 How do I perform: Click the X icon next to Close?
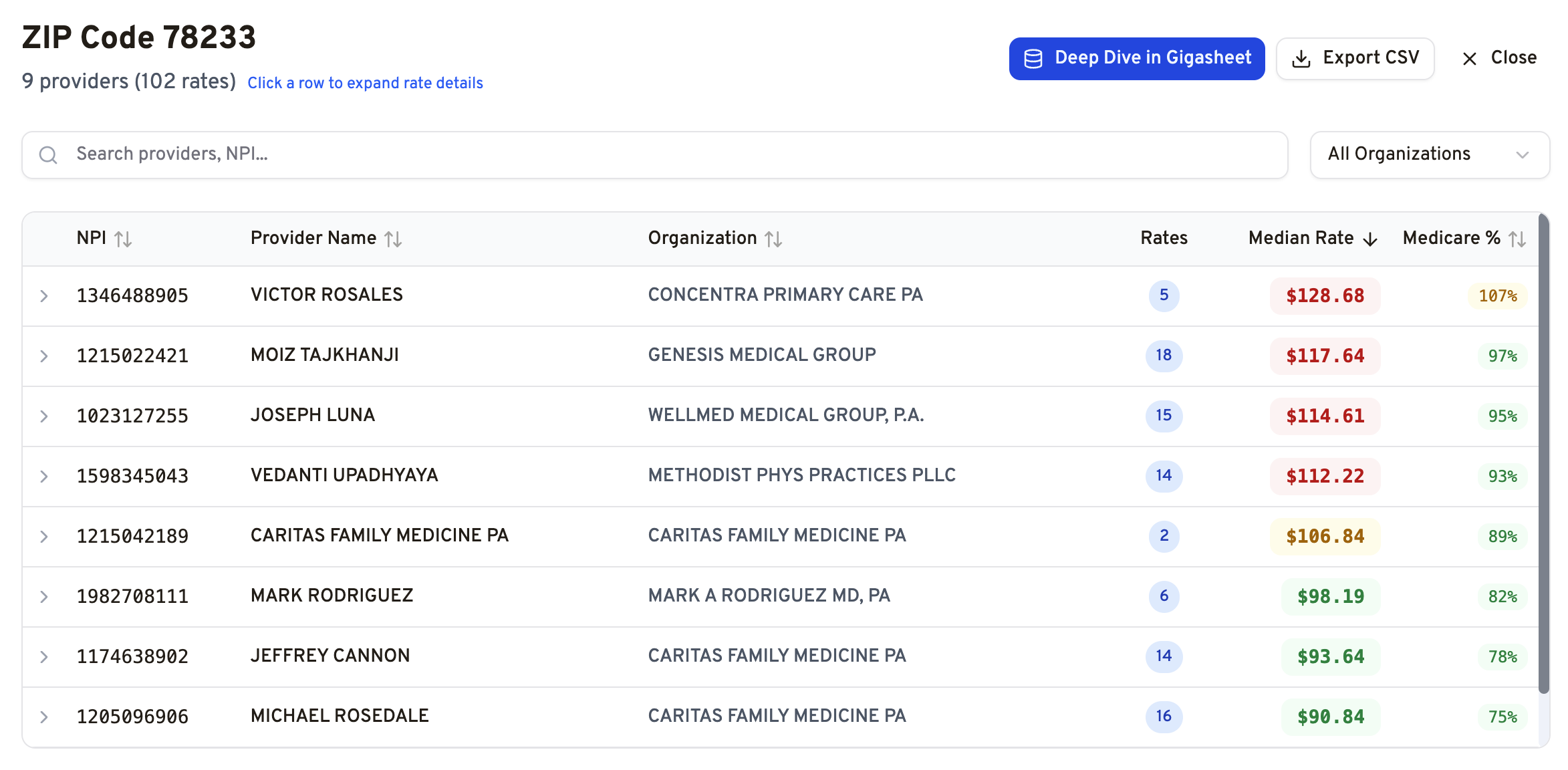(1469, 59)
